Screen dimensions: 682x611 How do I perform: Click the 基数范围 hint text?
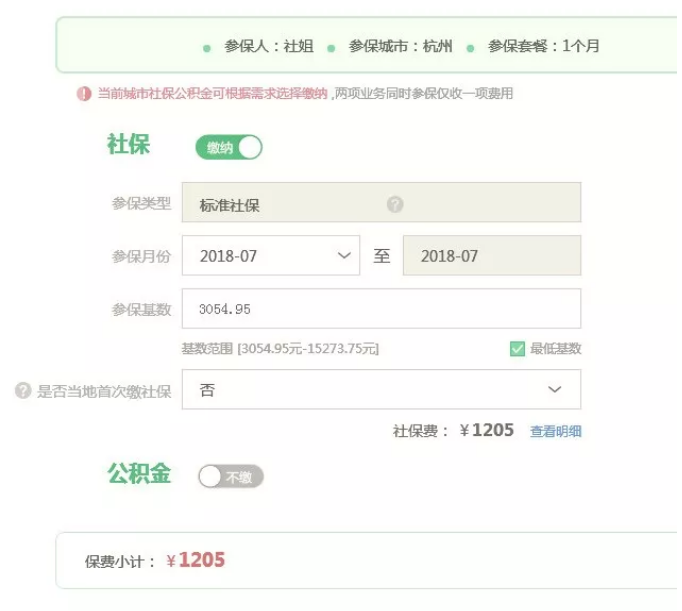(x=280, y=349)
